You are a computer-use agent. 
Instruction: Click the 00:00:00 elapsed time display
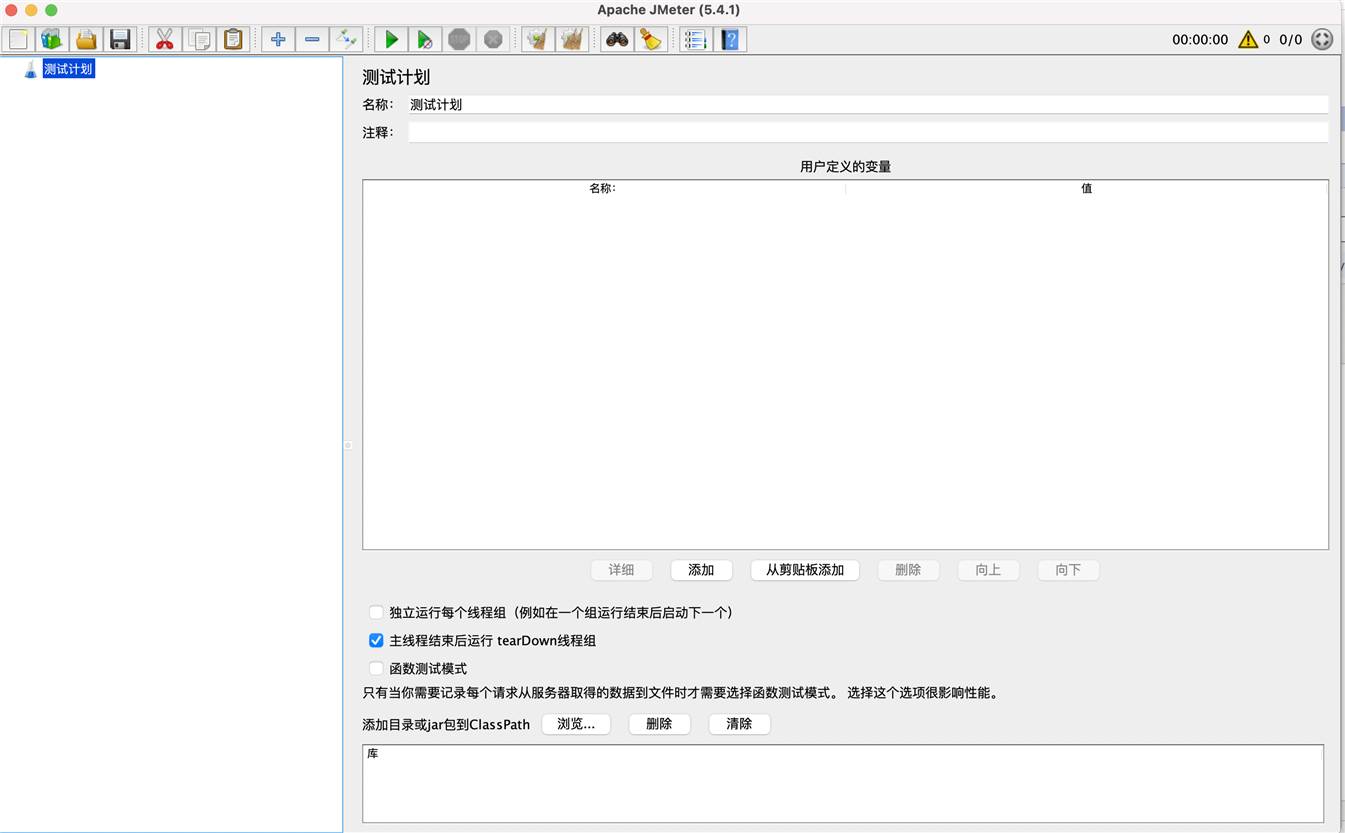pos(1200,40)
